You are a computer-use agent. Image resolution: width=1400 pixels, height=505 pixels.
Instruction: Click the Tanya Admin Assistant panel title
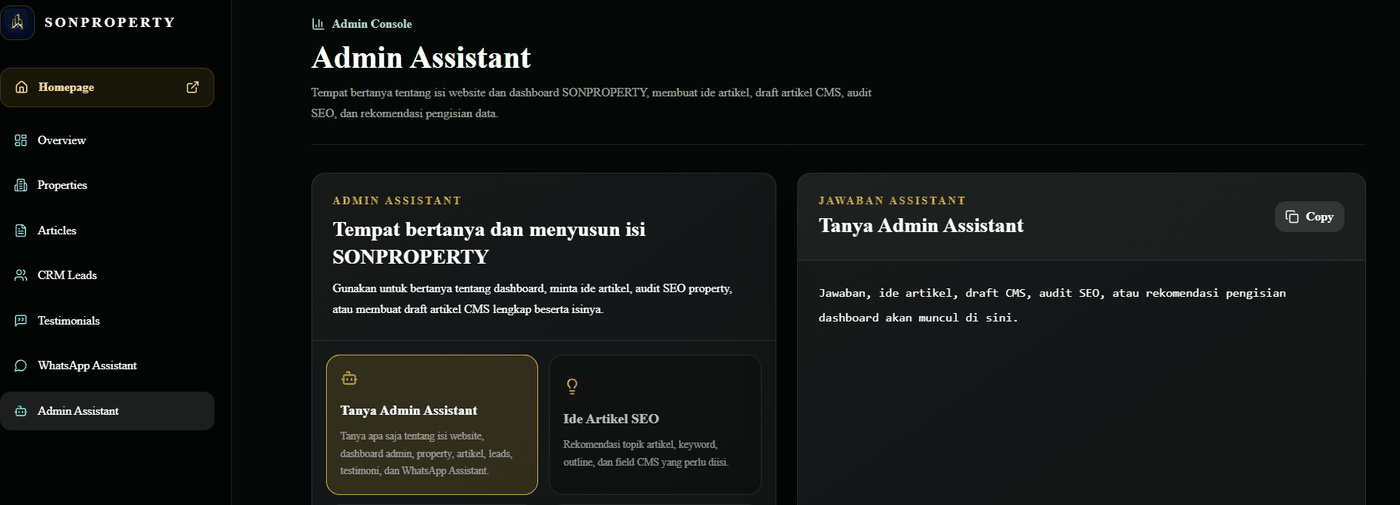[921, 226]
